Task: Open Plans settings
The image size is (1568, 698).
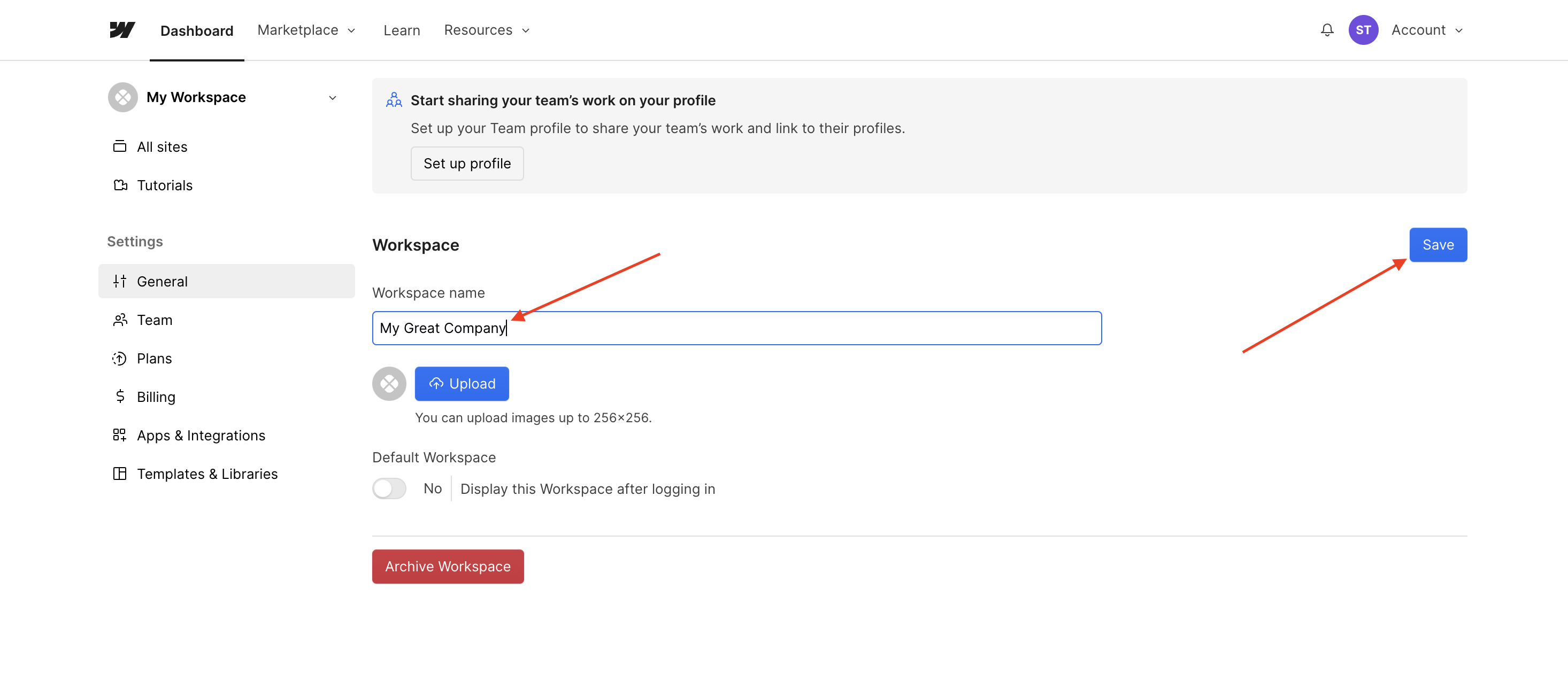Action: [226, 359]
